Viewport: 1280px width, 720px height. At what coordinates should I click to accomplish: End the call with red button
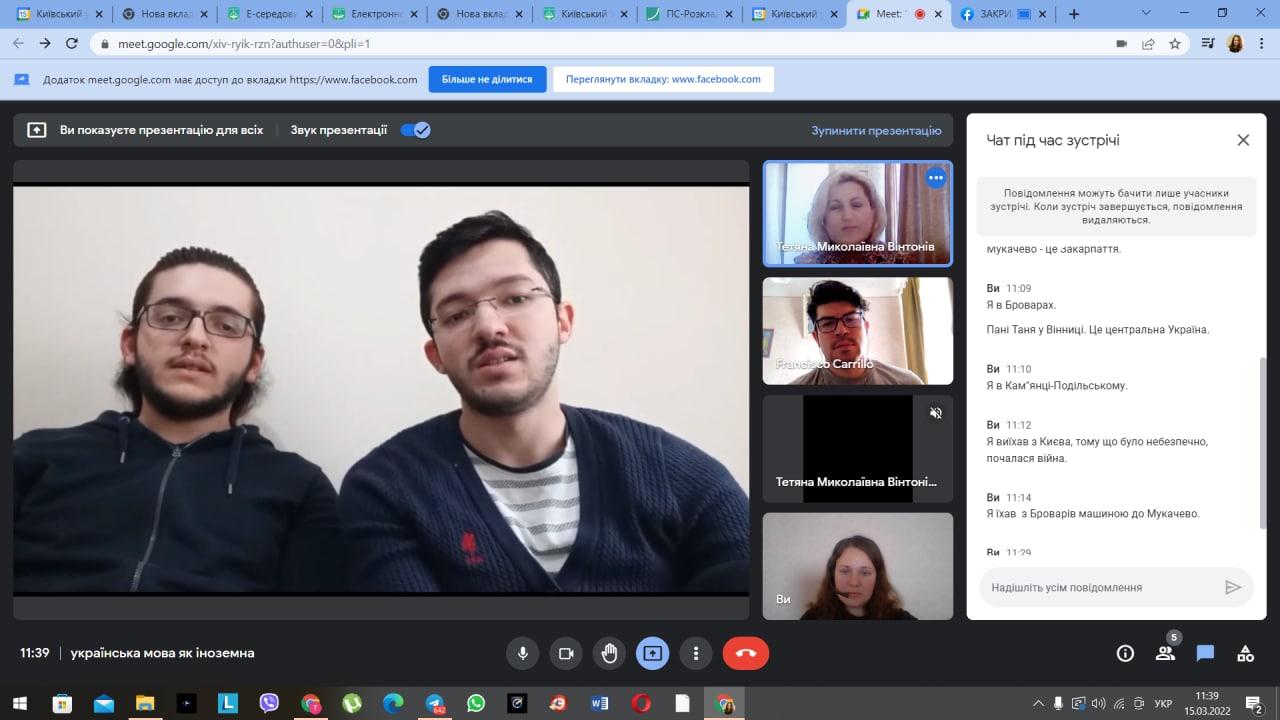(x=746, y=653)
